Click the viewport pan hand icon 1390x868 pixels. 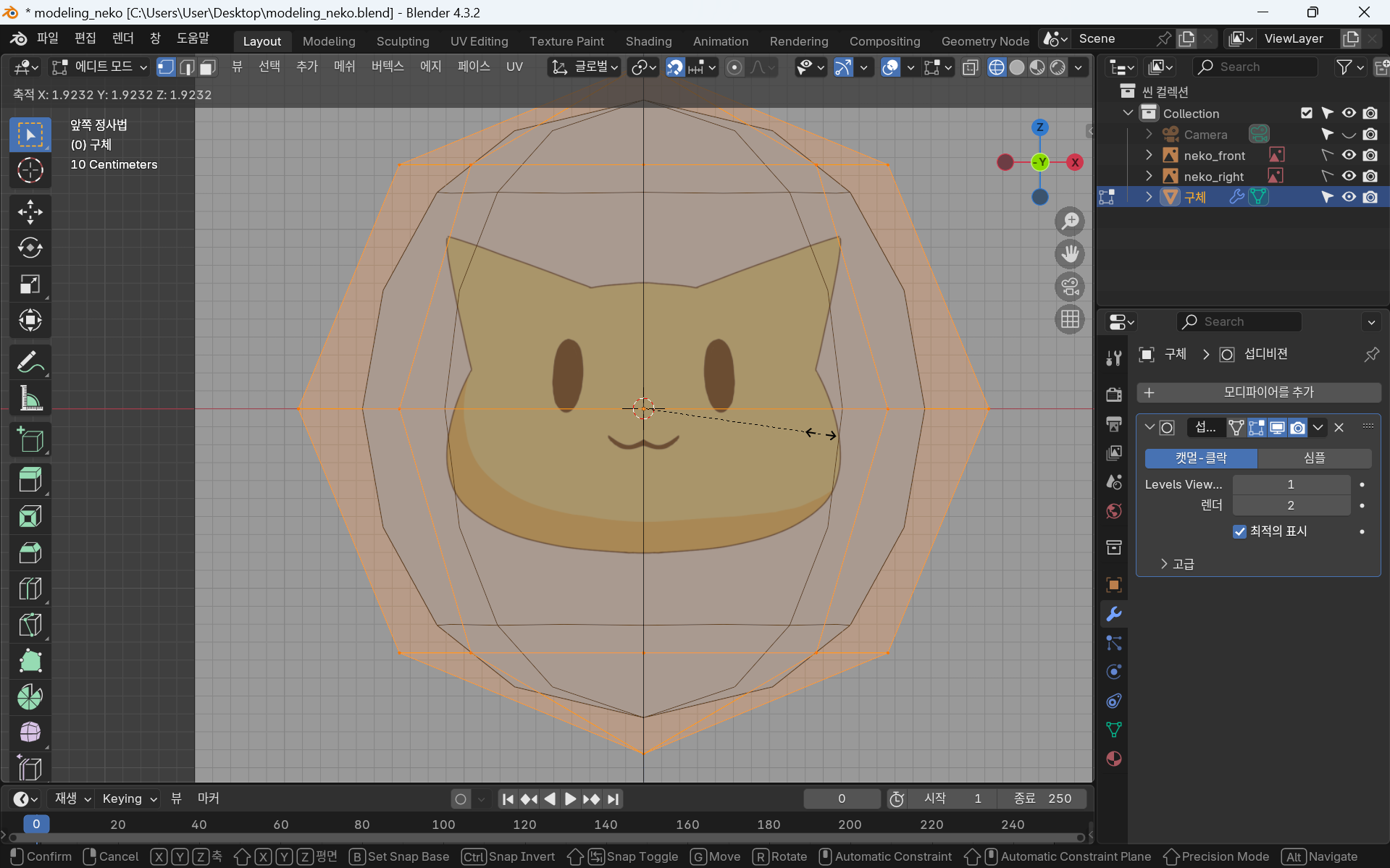click(x=1070, y=254)
